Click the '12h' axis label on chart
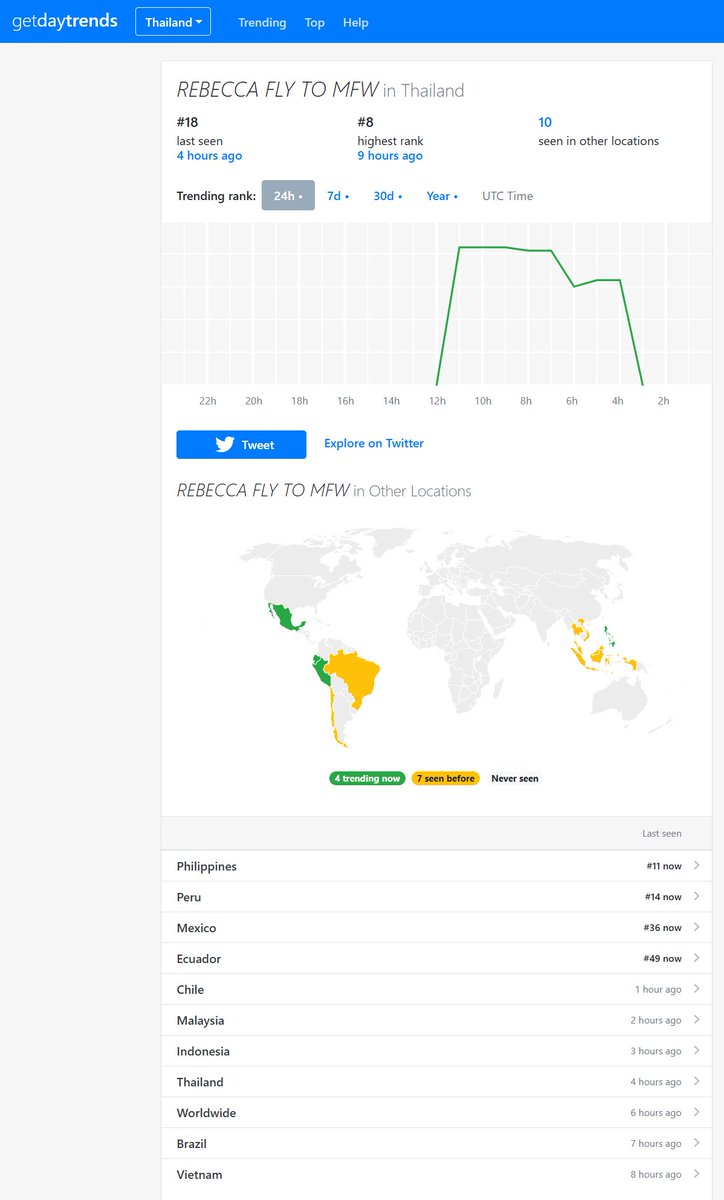The height and width of the screenshot is (1200, 724). (x=437, y=401)
